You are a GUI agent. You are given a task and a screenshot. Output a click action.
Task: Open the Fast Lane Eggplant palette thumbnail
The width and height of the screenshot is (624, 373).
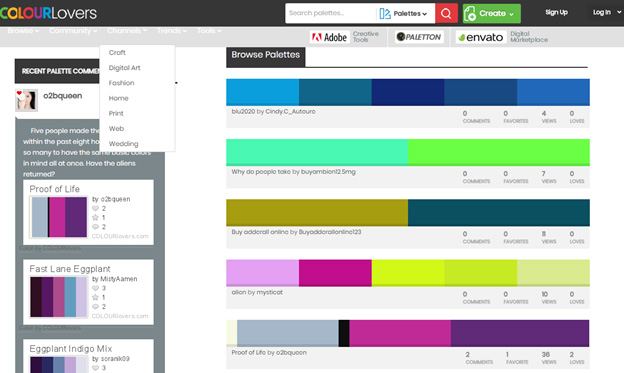tap(59, 297)
